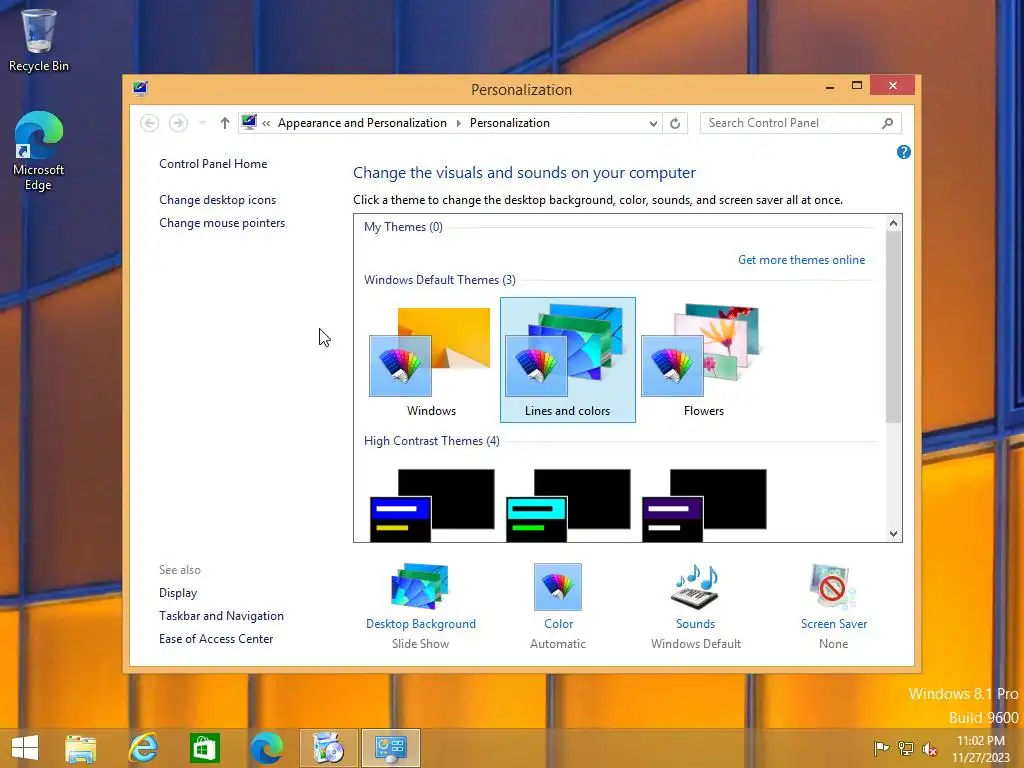Click the Personalization breadcrumb segment
Viewport: 1024px width, 768px height.
509,123
